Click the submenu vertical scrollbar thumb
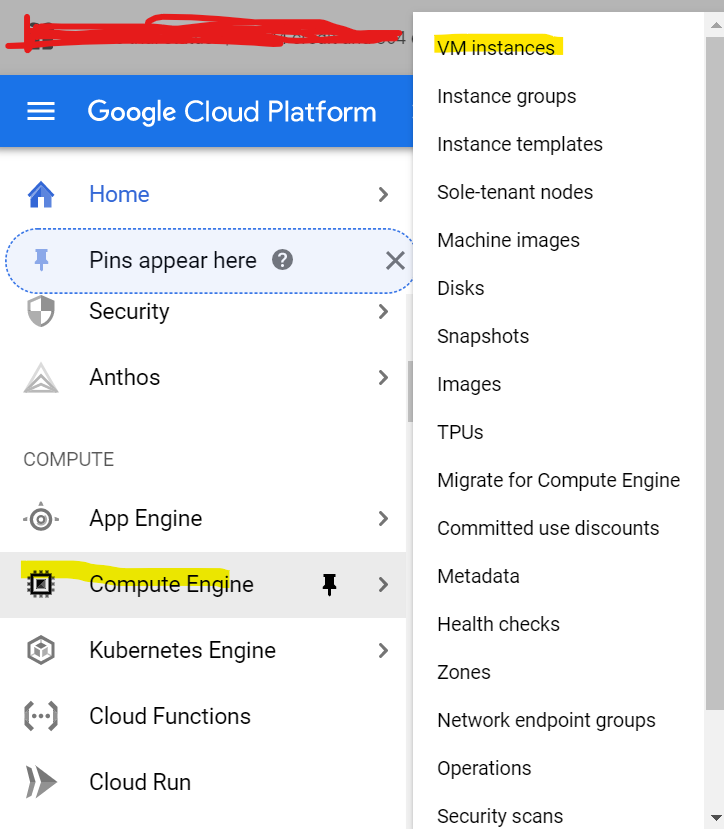 click(715, 373)
